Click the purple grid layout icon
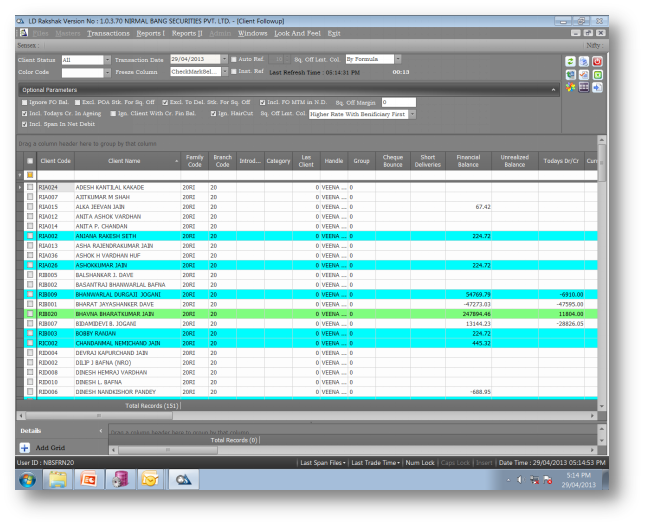 584,87
